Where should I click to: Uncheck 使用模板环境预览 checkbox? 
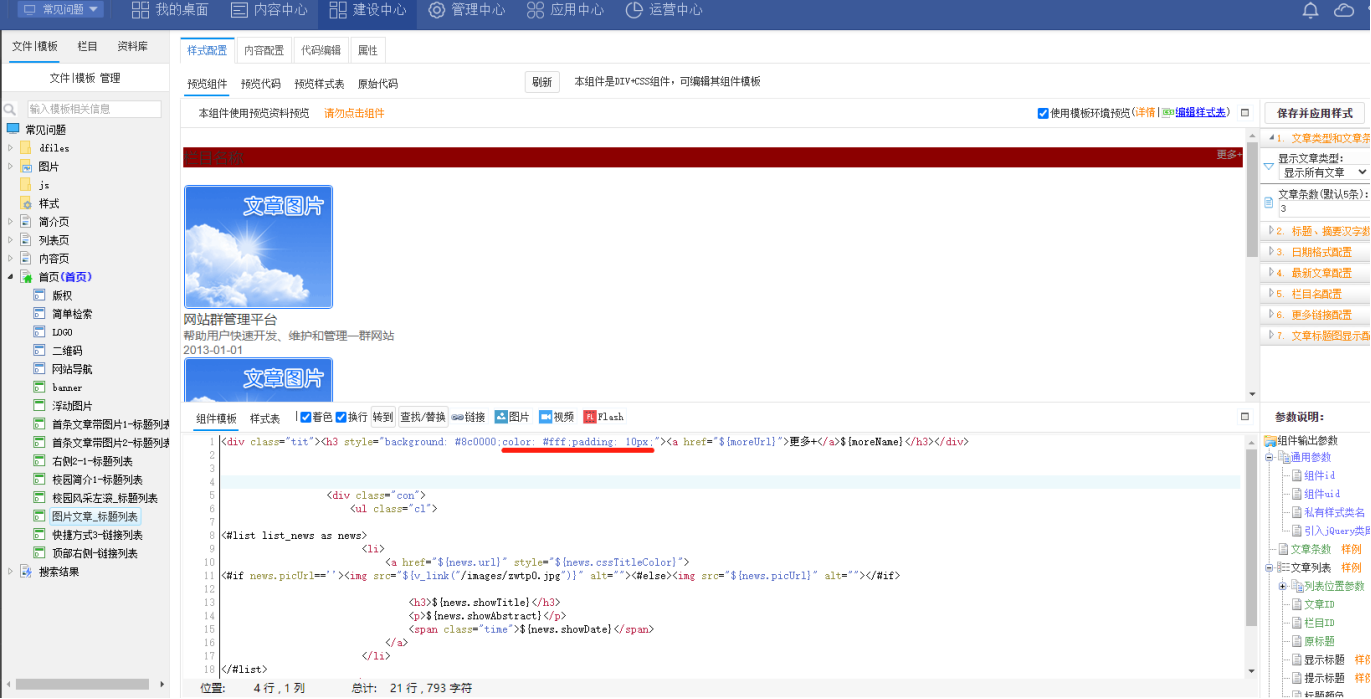coord(1043,113)
